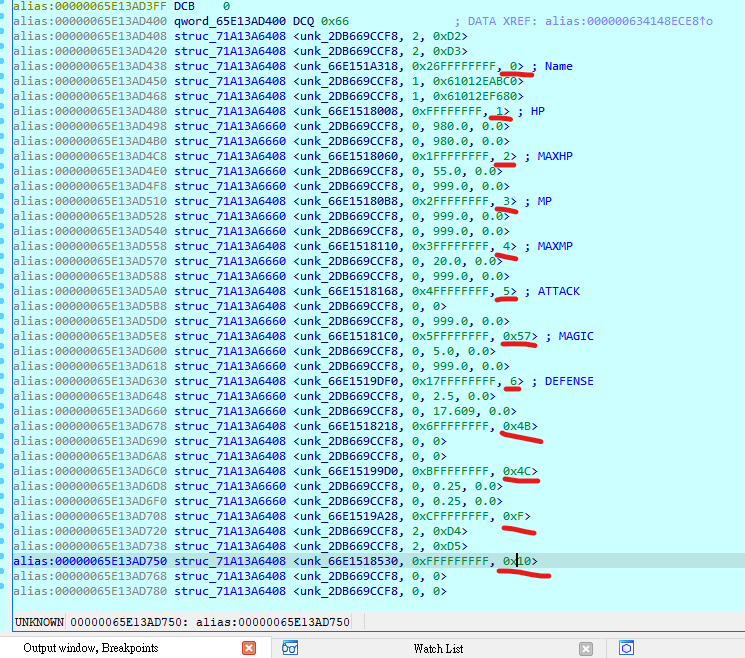Screen dimensions: 745x658
Task: Click the glasses icon beside the Watch List tab
Action: click(290, 648)
